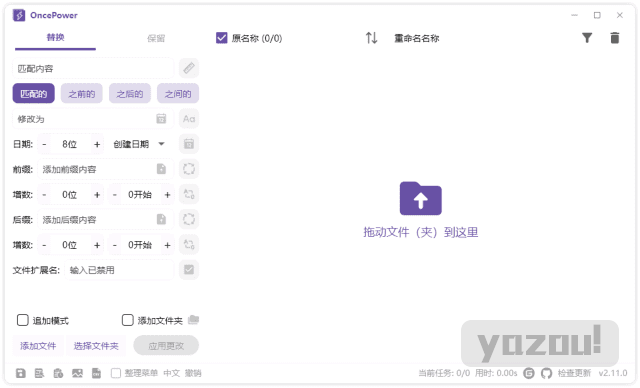Viewport: 640px width, 388px height.
Task: Select the 之前的 mode button
Action: pyautogui.click(x=82, y=93)
